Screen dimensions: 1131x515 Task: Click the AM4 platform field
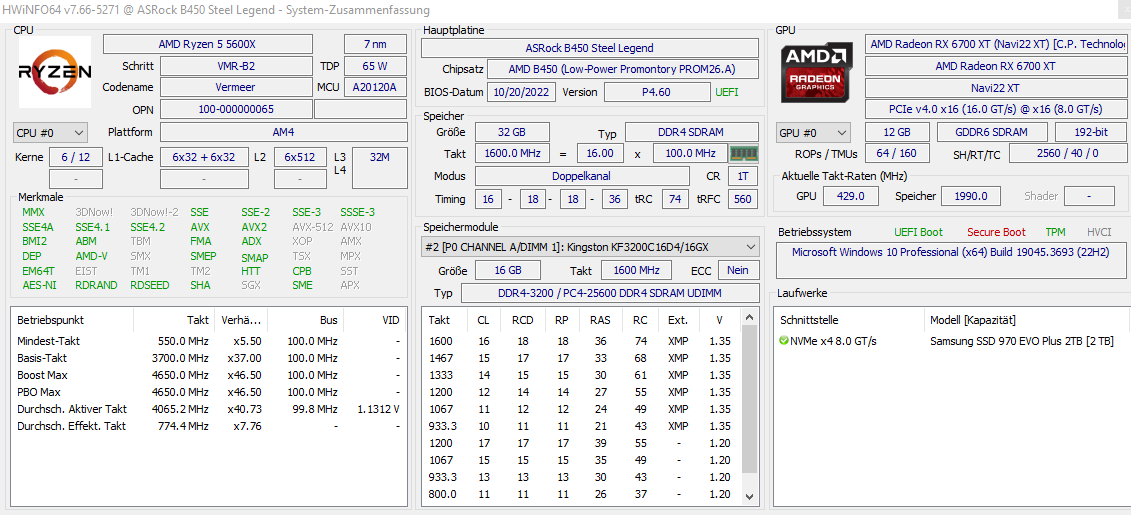tap(283, 133)
